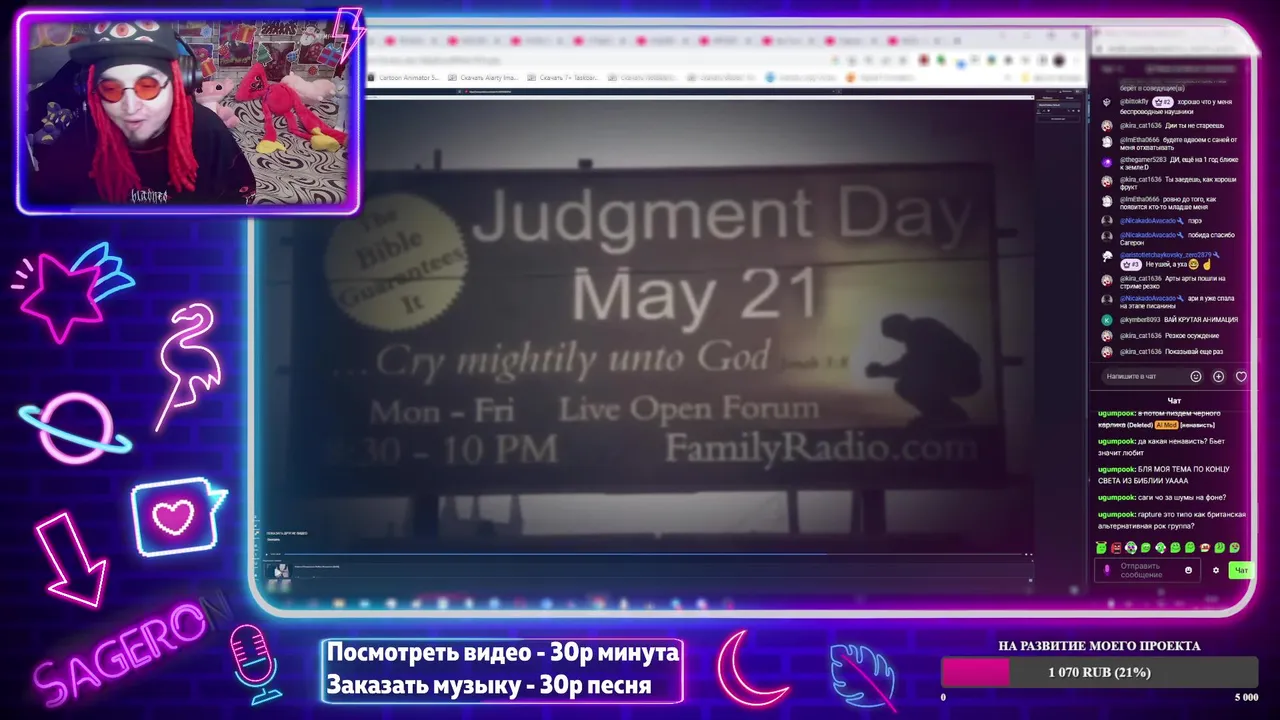The image size is (1280, 720).
Task: Open the emoji picker beside Напишите в чат
Action: tap(1195, 377)
